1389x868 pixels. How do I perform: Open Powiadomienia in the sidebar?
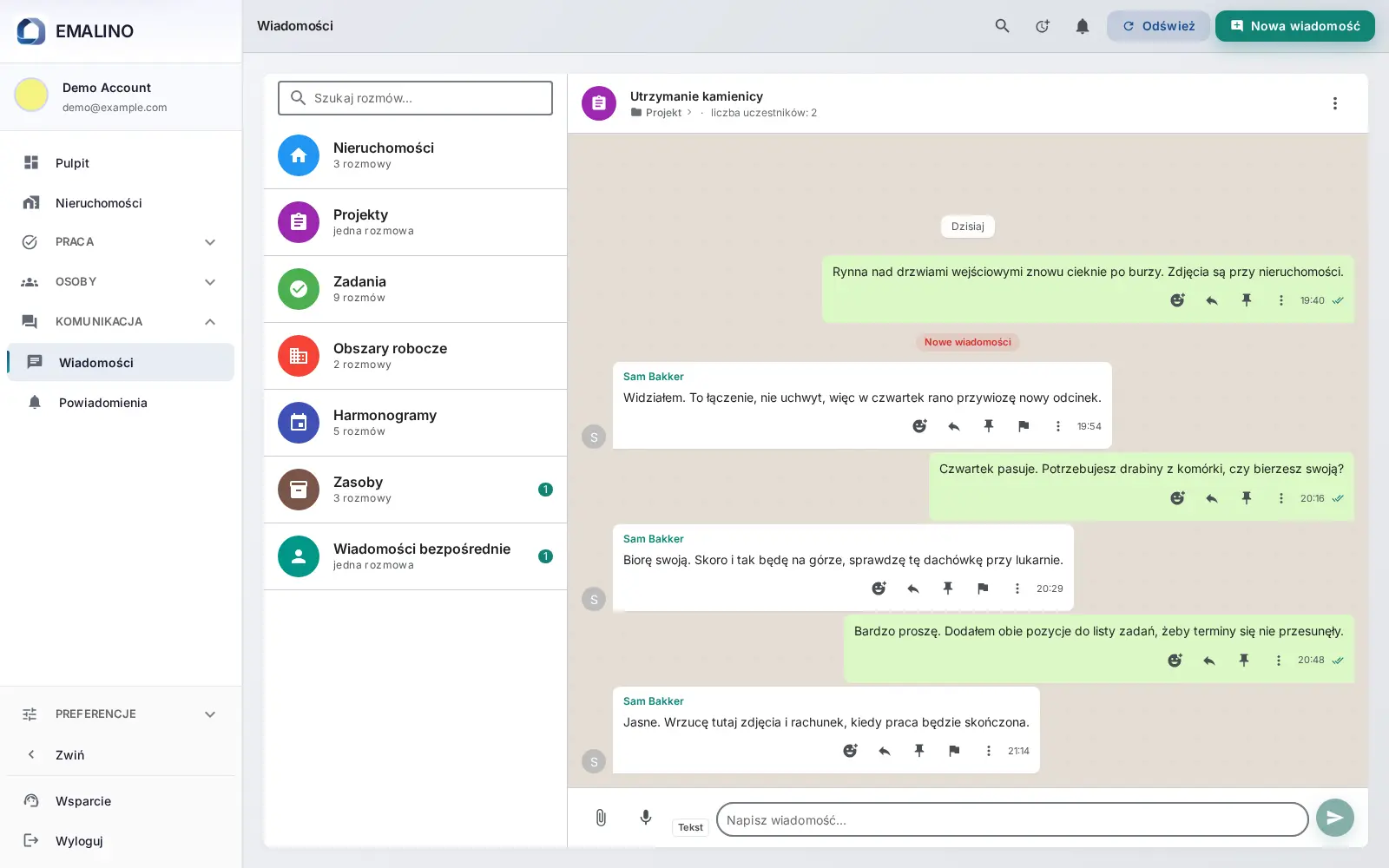coord(121,403)
